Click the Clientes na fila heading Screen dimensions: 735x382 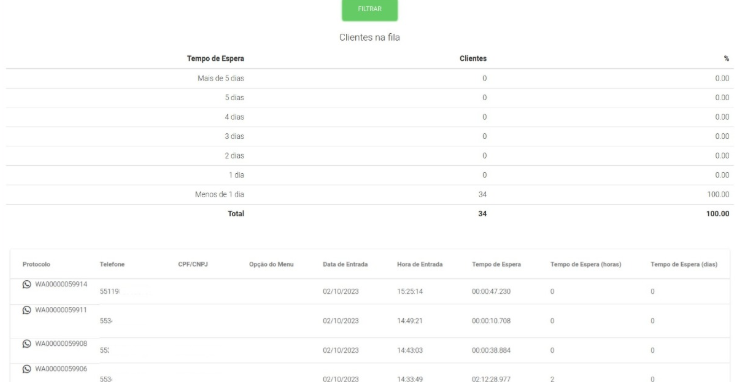click(369, 37)
